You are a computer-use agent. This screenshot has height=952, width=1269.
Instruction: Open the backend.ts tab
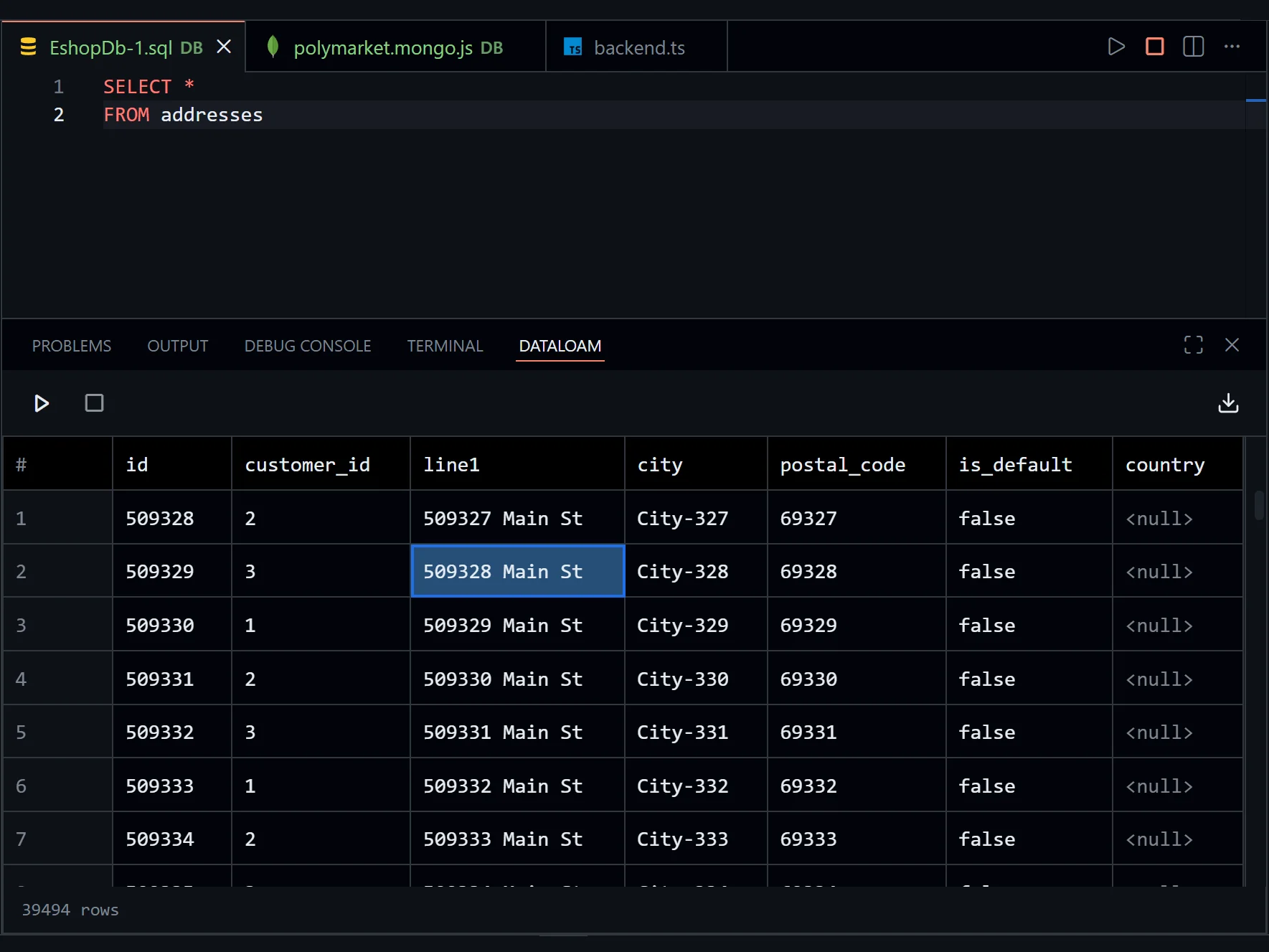coord(636,47)
